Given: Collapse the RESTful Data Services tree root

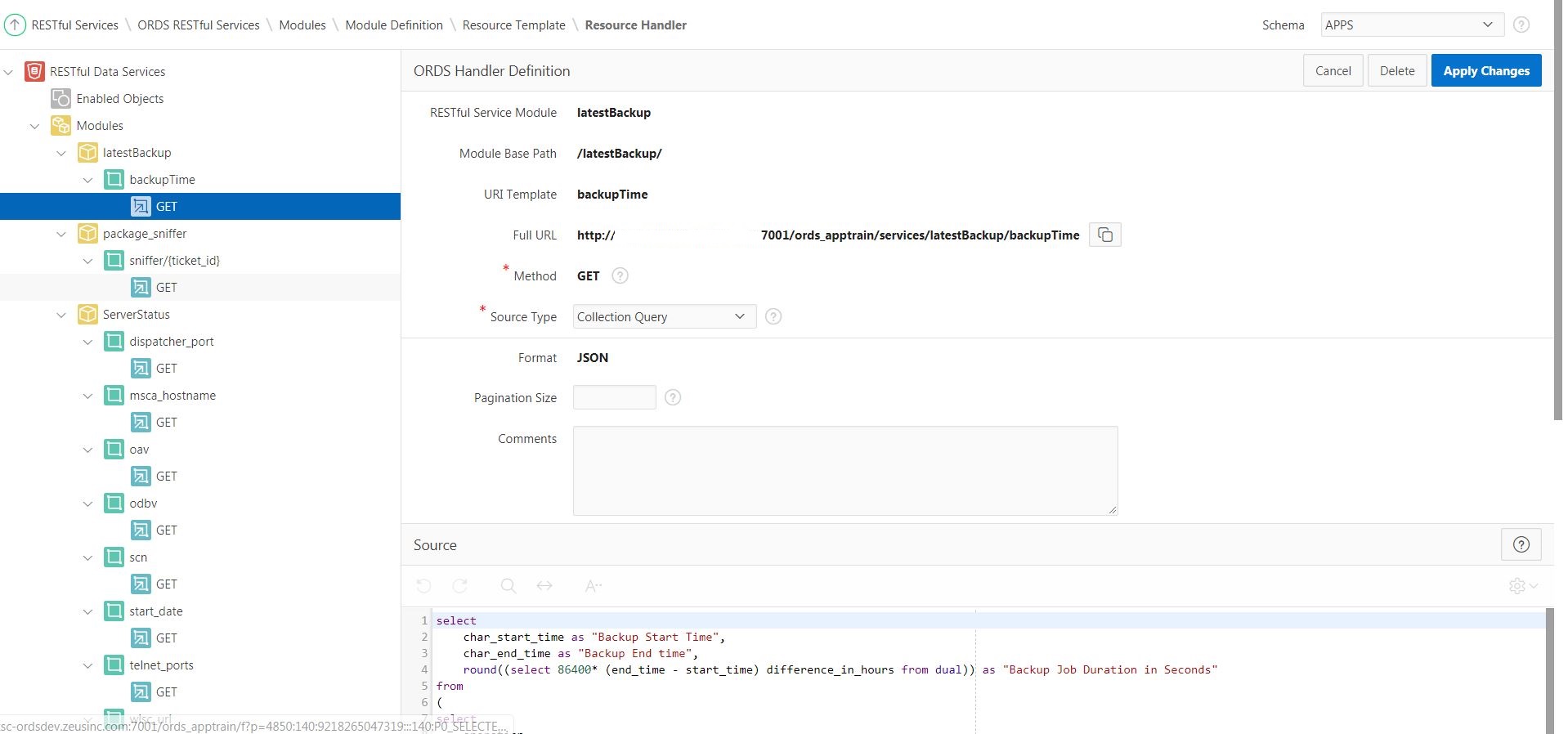Looking at the screenshot, I should point(9,72).
